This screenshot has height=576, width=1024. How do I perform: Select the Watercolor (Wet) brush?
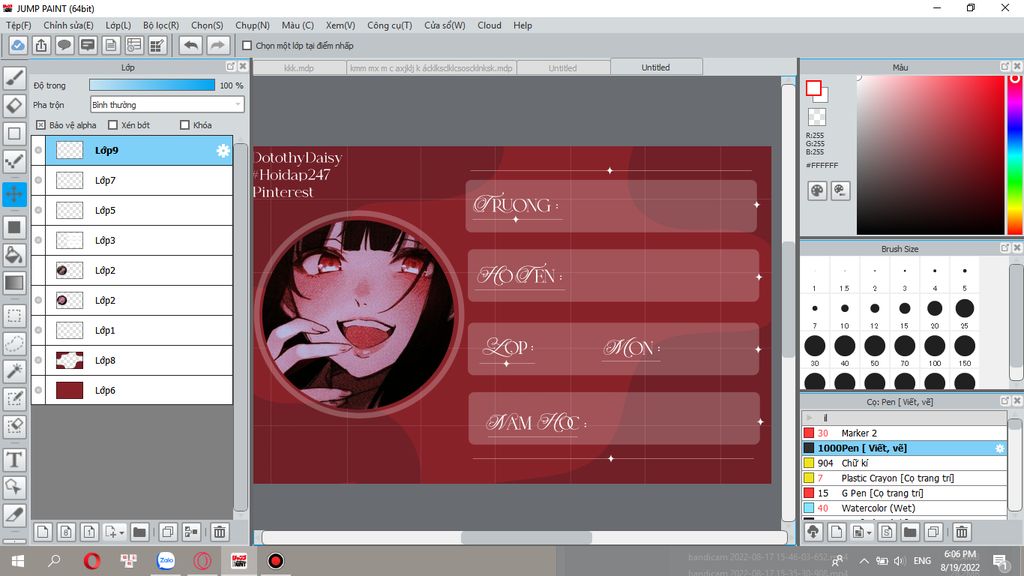[904, 508]
